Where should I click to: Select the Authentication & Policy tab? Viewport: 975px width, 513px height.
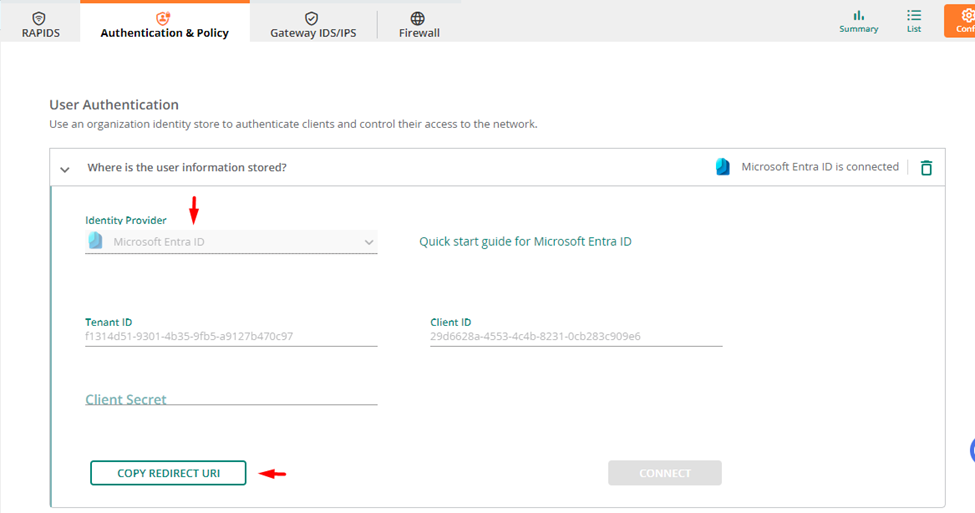click(165, 23)
